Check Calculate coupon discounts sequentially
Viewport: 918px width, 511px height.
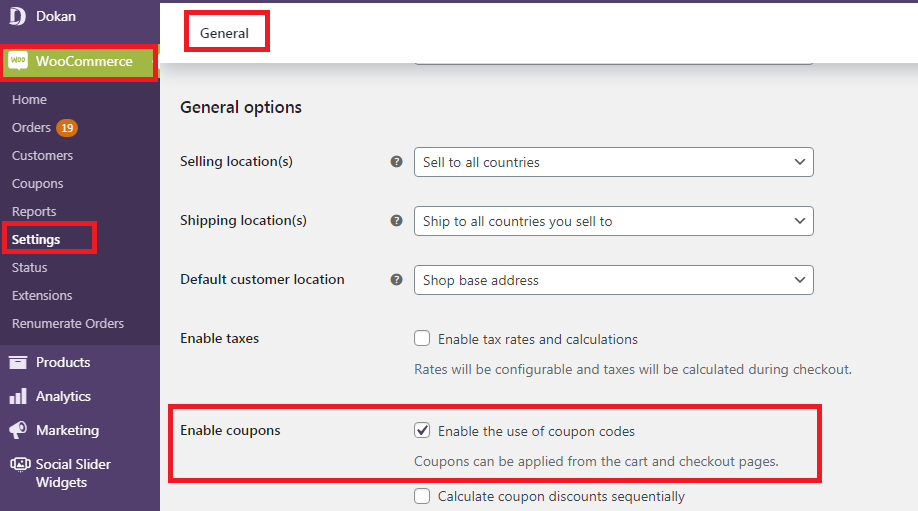422,496
